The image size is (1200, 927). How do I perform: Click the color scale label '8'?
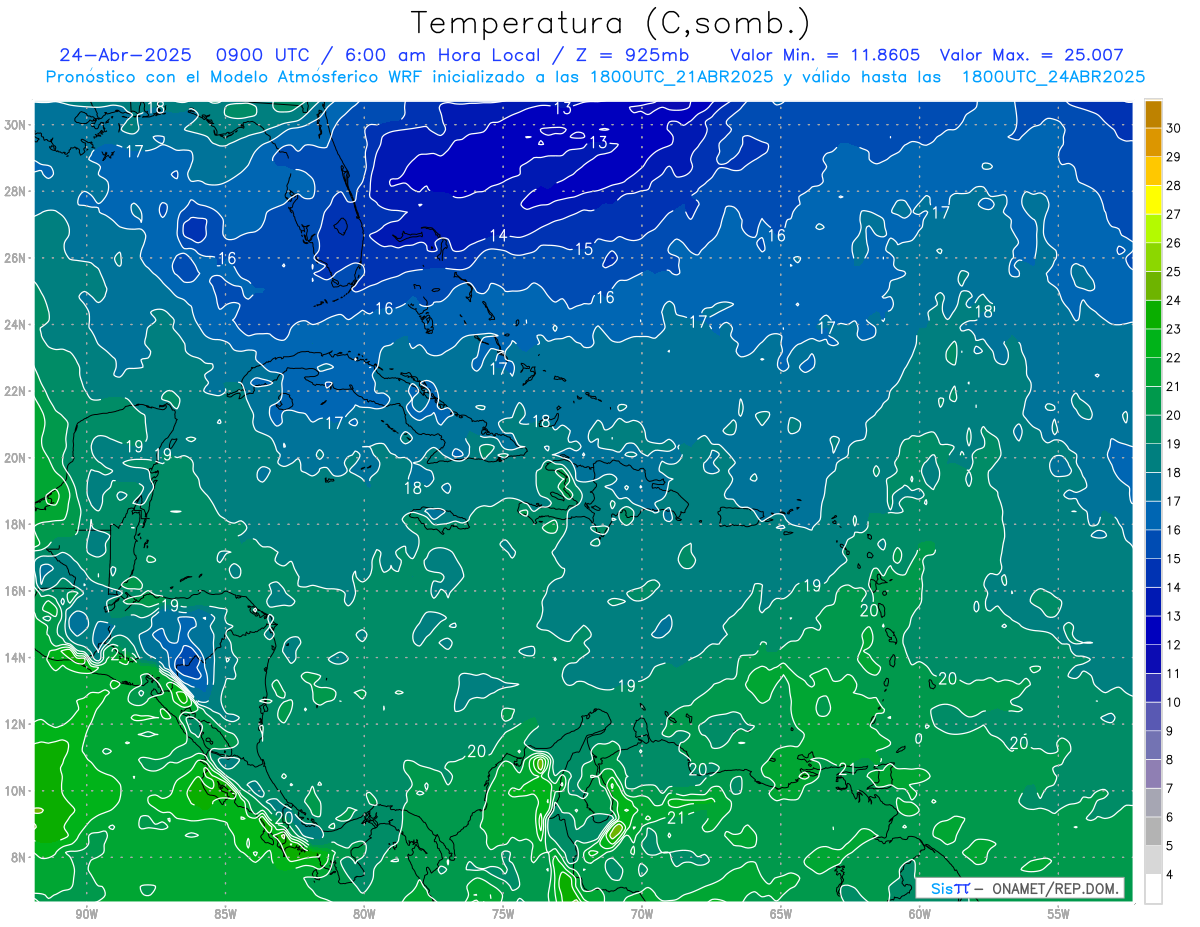coord(1170,760)
